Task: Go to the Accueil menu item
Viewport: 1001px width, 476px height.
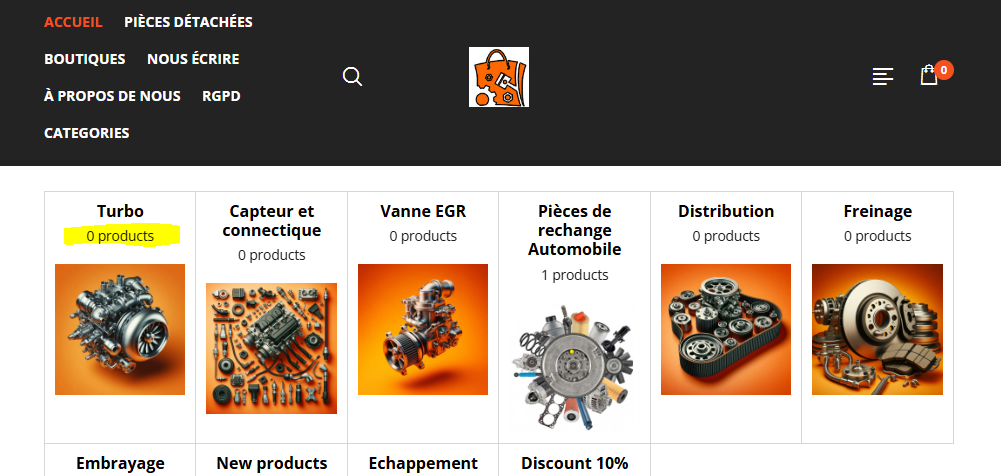Action: coord(73,22)
